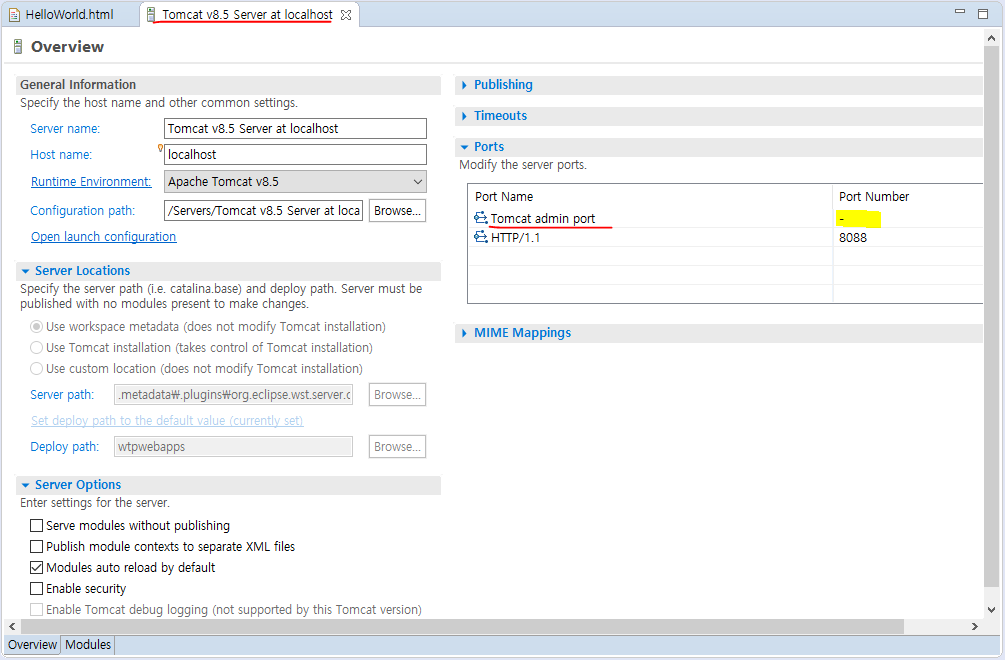Close the Tomcat v8.5 Server editor tab
1005x660 pixels.
click(x=346, y=15)
